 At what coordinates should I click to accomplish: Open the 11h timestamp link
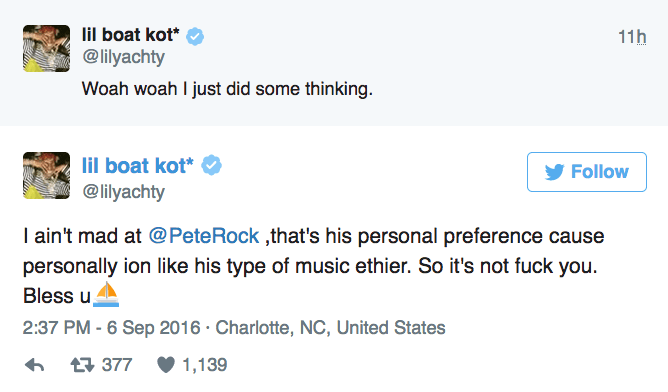pyautogui.click(x=632, y=37)
